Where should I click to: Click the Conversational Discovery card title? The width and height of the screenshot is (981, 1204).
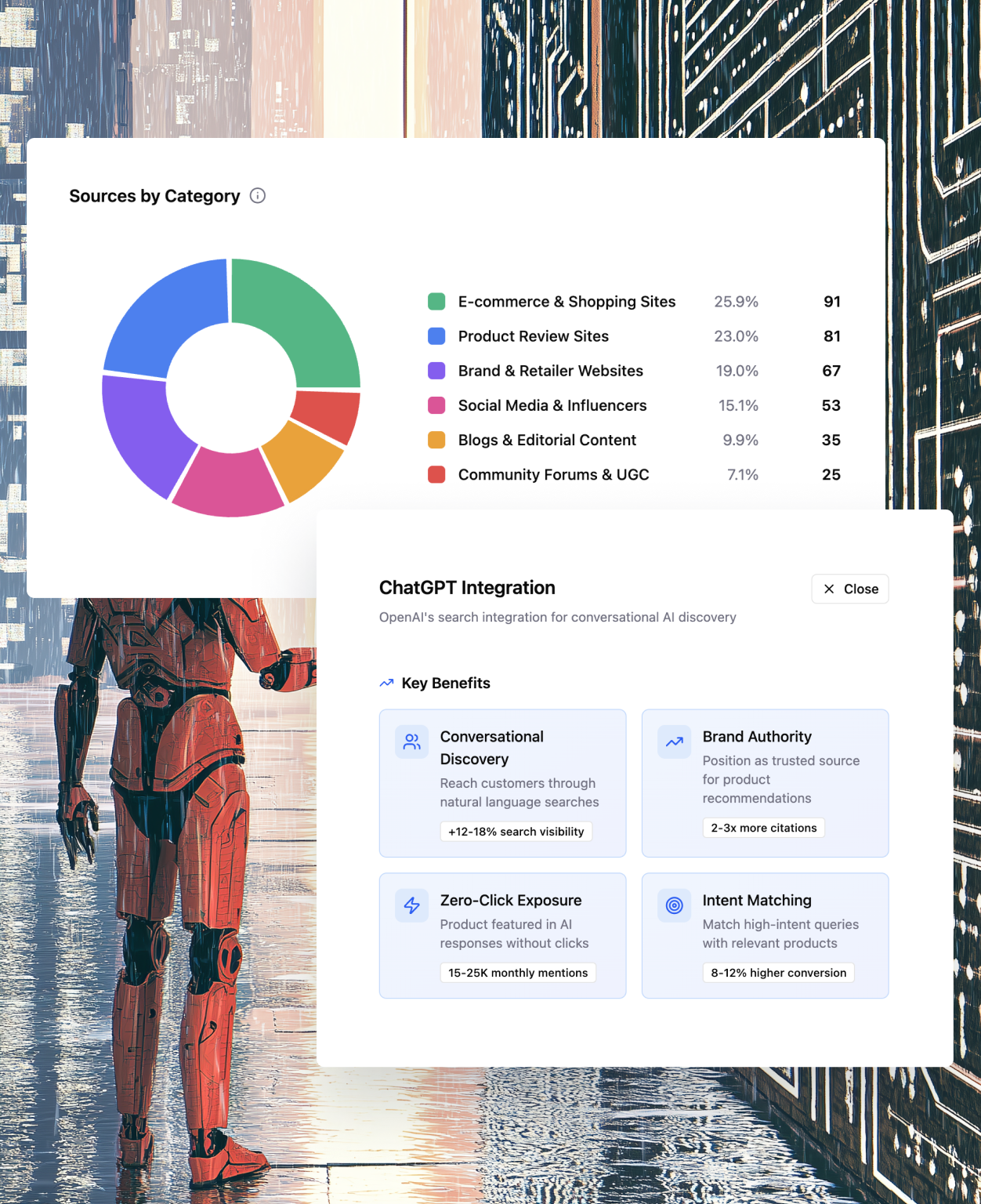pyautogui.click(x=492, y=748)
